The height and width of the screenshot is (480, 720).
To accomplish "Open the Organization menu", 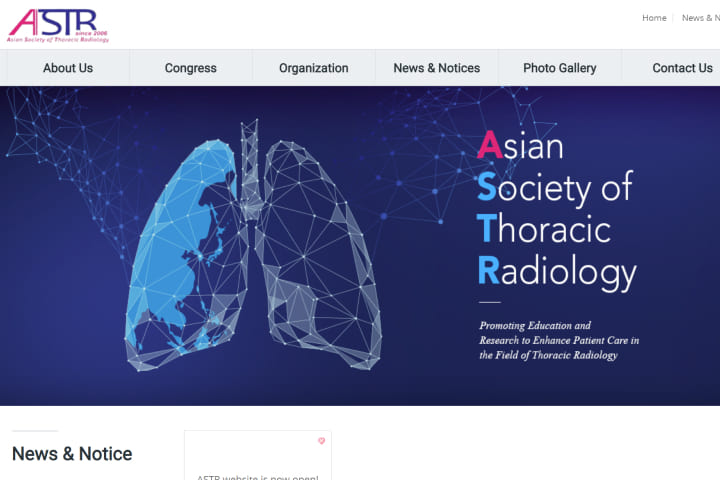I will tap(314, 68).
